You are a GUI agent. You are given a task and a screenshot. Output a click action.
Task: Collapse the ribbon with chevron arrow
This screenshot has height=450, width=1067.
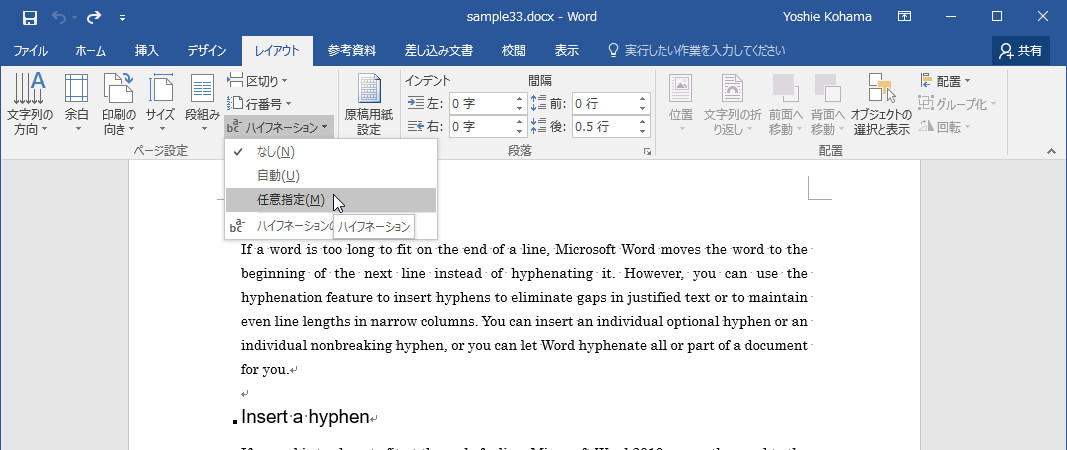[1051, 151]
